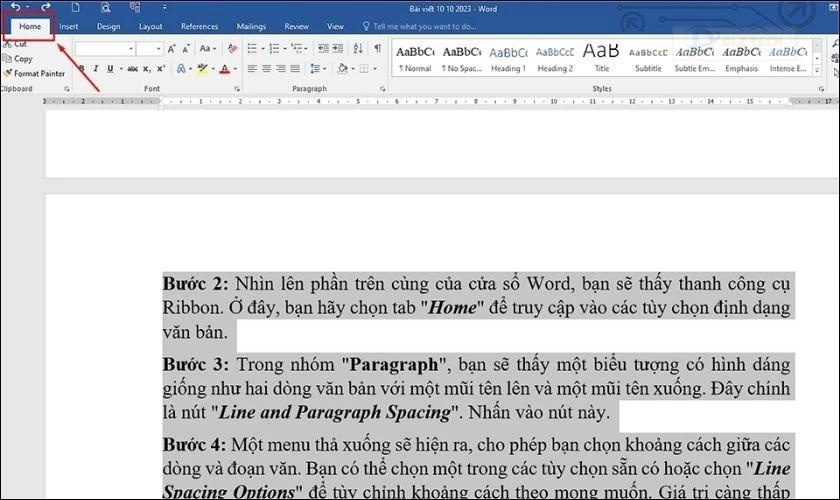Toggle superscript formatting
The width and height of the screenshot is (840, 500).
(x=161, y=69)
